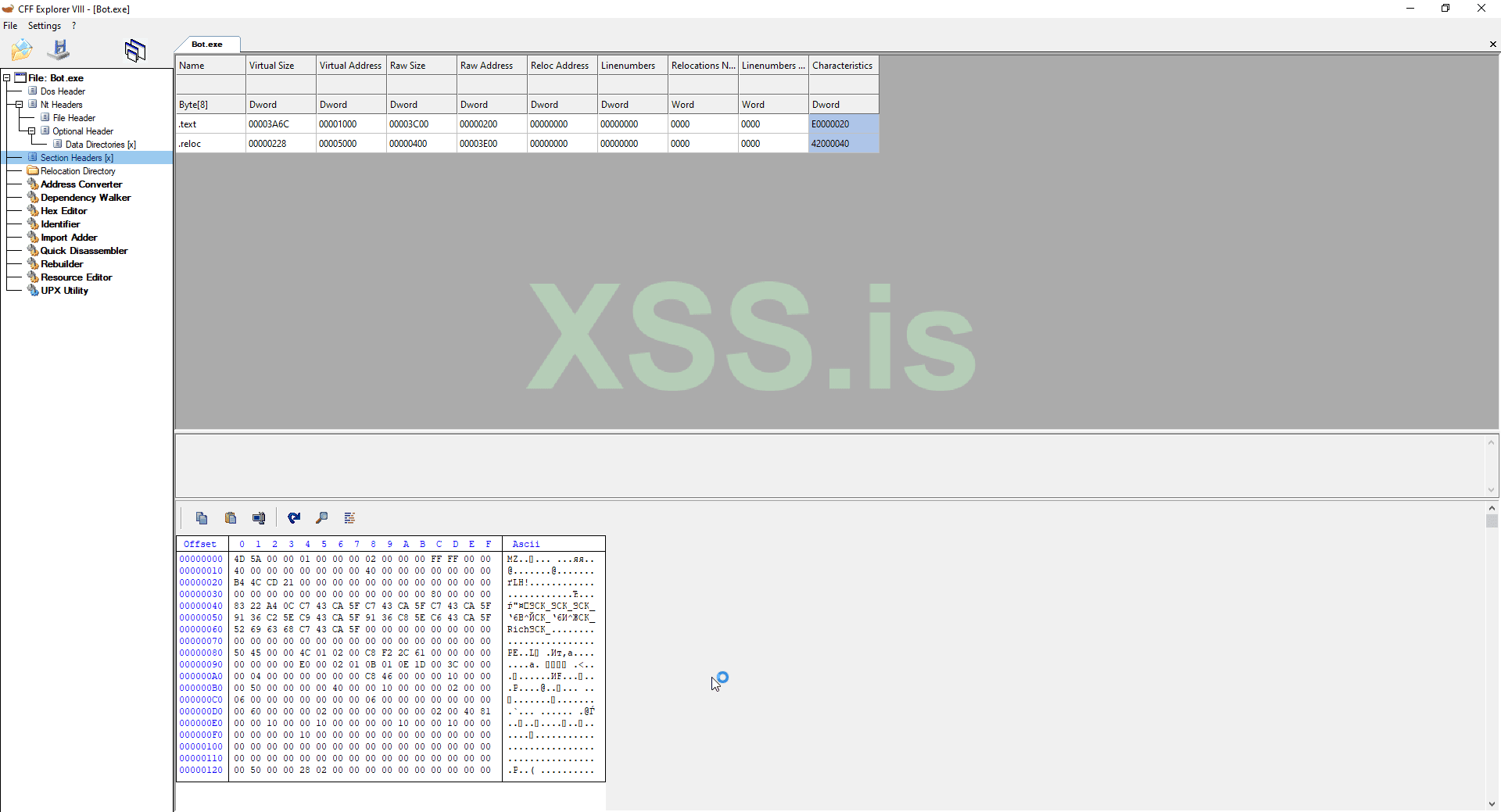1501x812 pixels.
Task: Select Raw Address value 00003E00
Action: click(492, 144)
